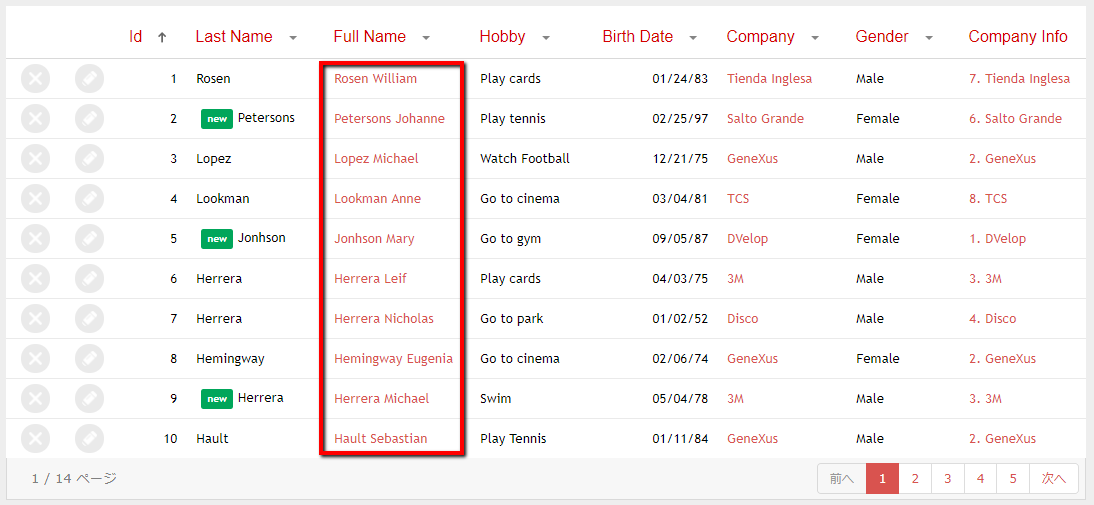Open the Tienda Inglesa company link
1094x505 pixels.
tap(769, 79)
